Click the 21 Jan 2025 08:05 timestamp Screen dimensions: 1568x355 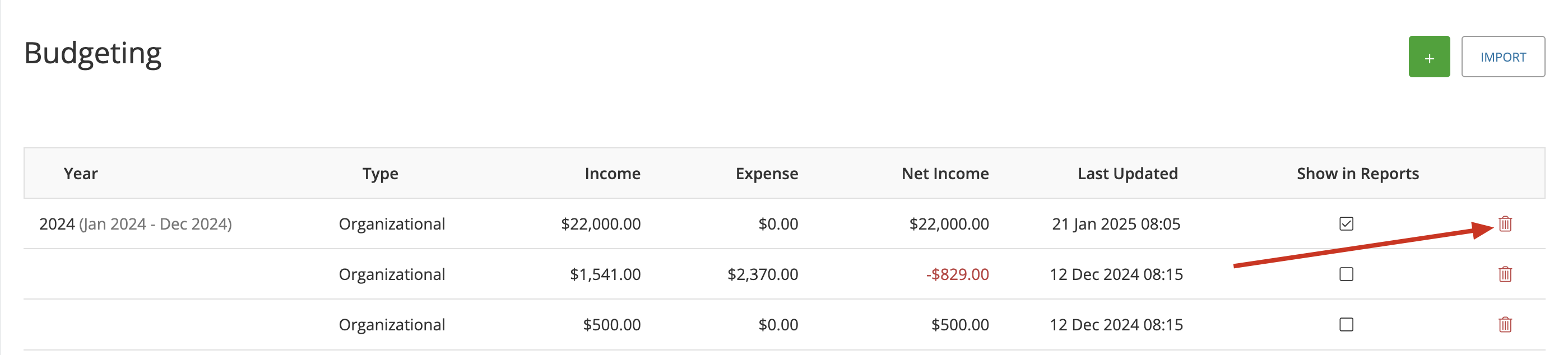coord(1116,224)
